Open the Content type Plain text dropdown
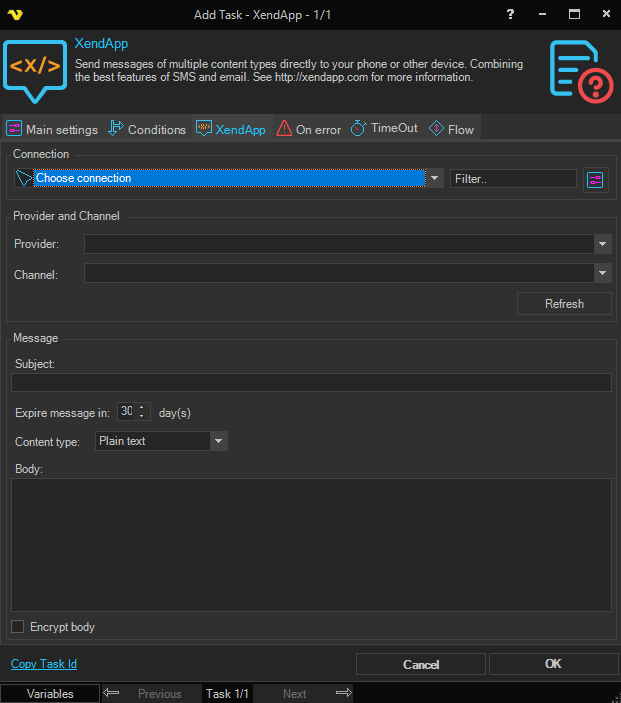 [x=219, y=441]
